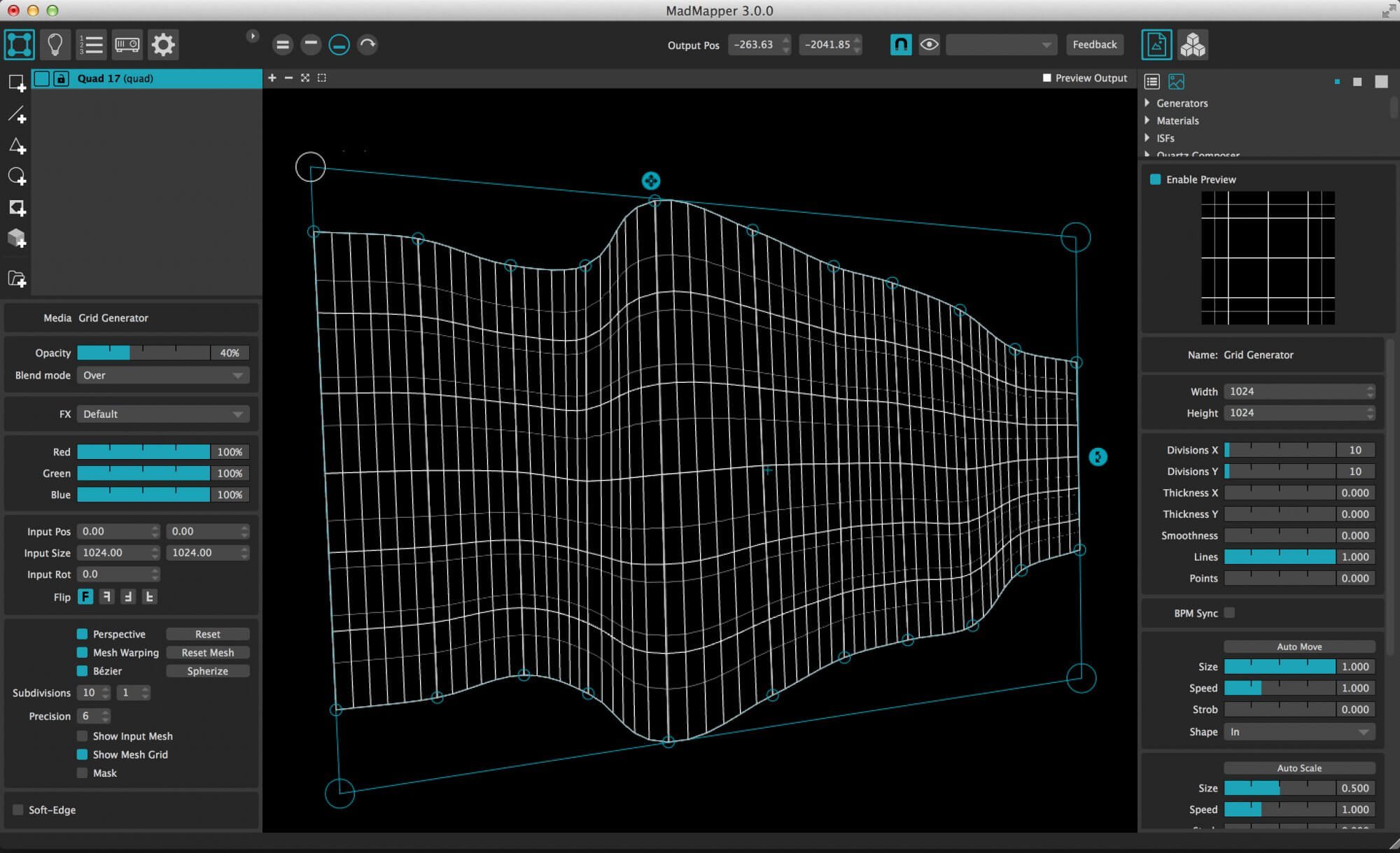This screenshot has width=1400, height=853.
Task: Adjust the Opacity slider
Action: click(143, 353)
